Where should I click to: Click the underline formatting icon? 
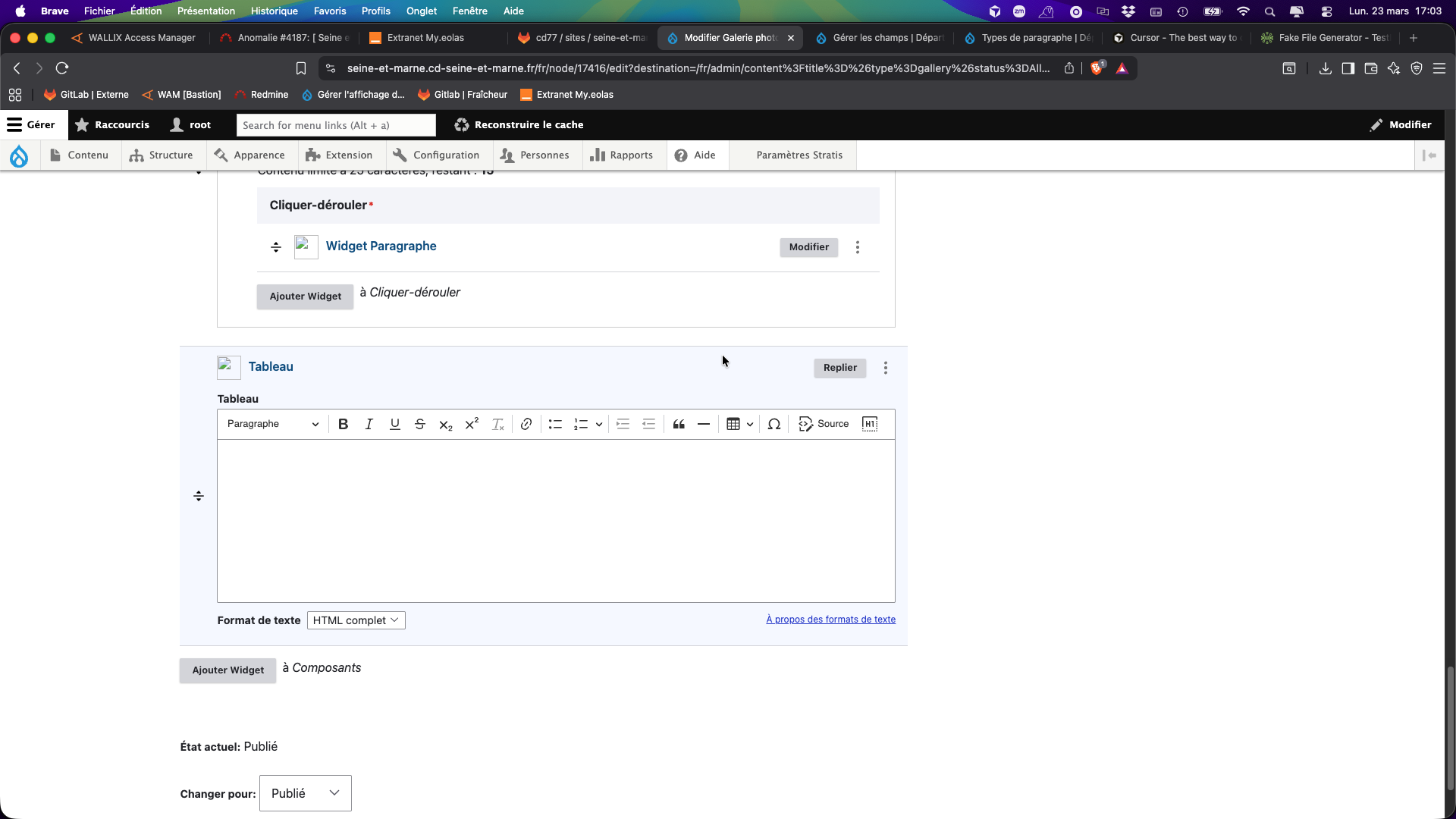click(394, 425)
